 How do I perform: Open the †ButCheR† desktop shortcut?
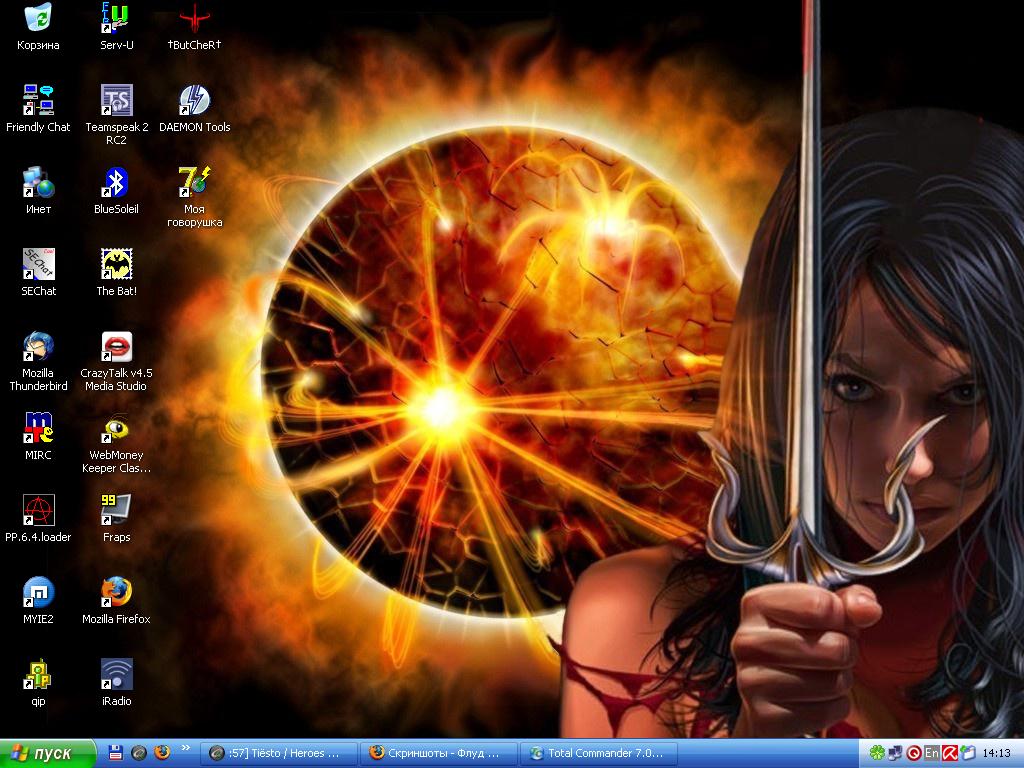click(194, 27)
